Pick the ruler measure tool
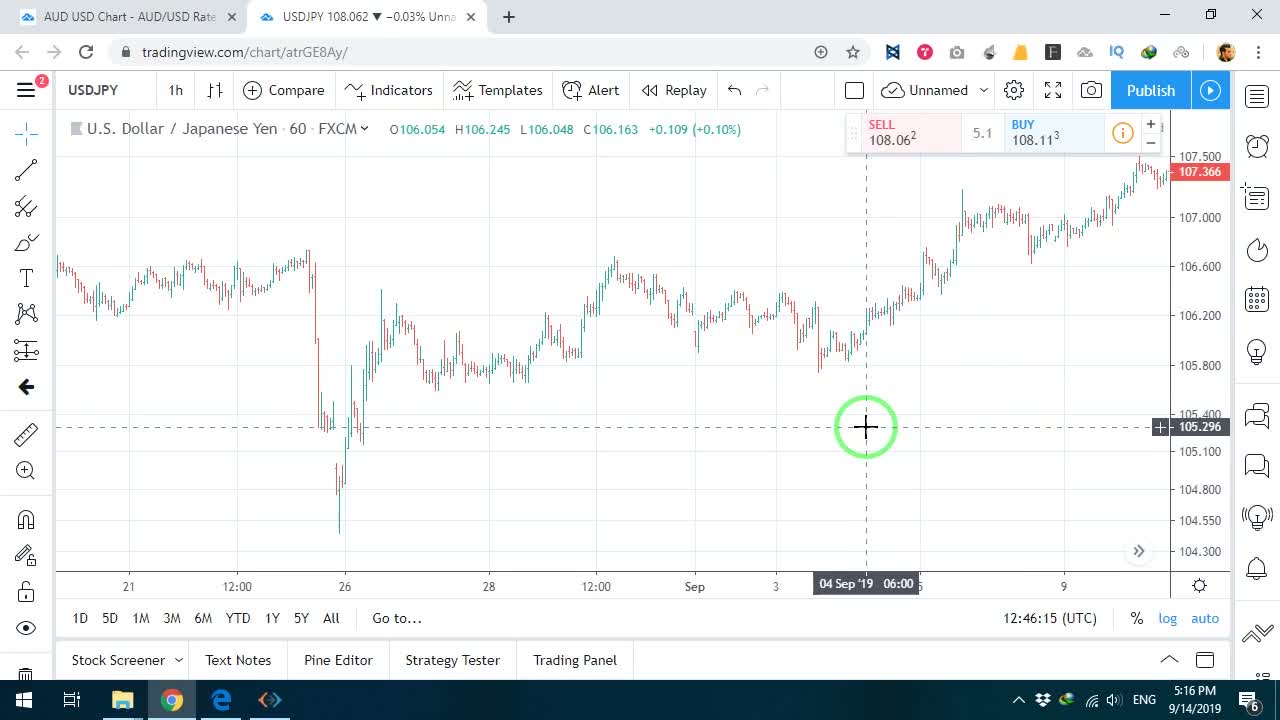 (26, 434)
